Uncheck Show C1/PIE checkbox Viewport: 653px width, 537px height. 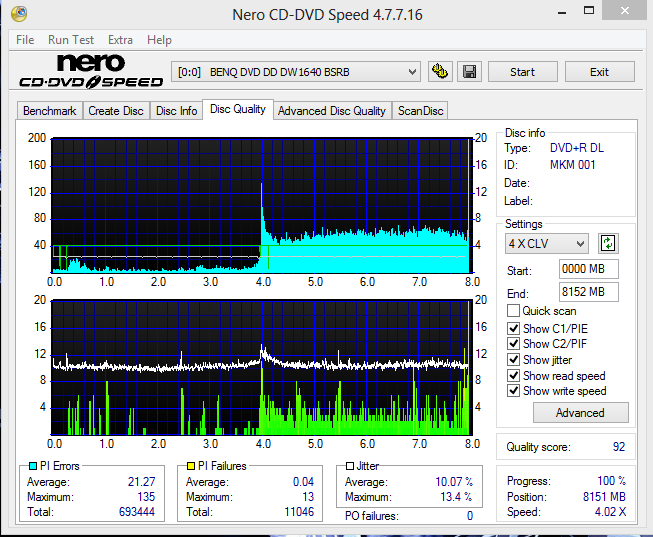[514, 327]
